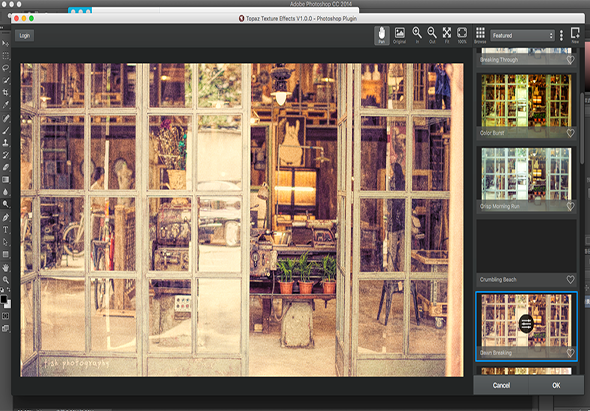
Task: Open the Featured collection dropdown
Action: tap(523, 35)
